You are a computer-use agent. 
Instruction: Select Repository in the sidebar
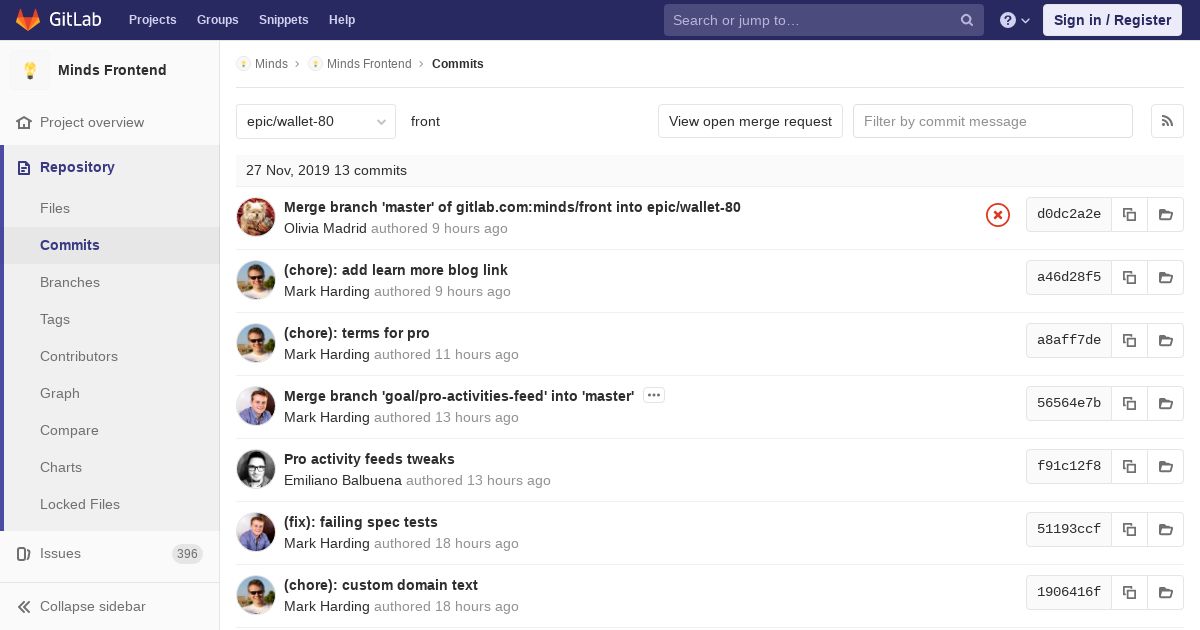click(x=112, y=167)
